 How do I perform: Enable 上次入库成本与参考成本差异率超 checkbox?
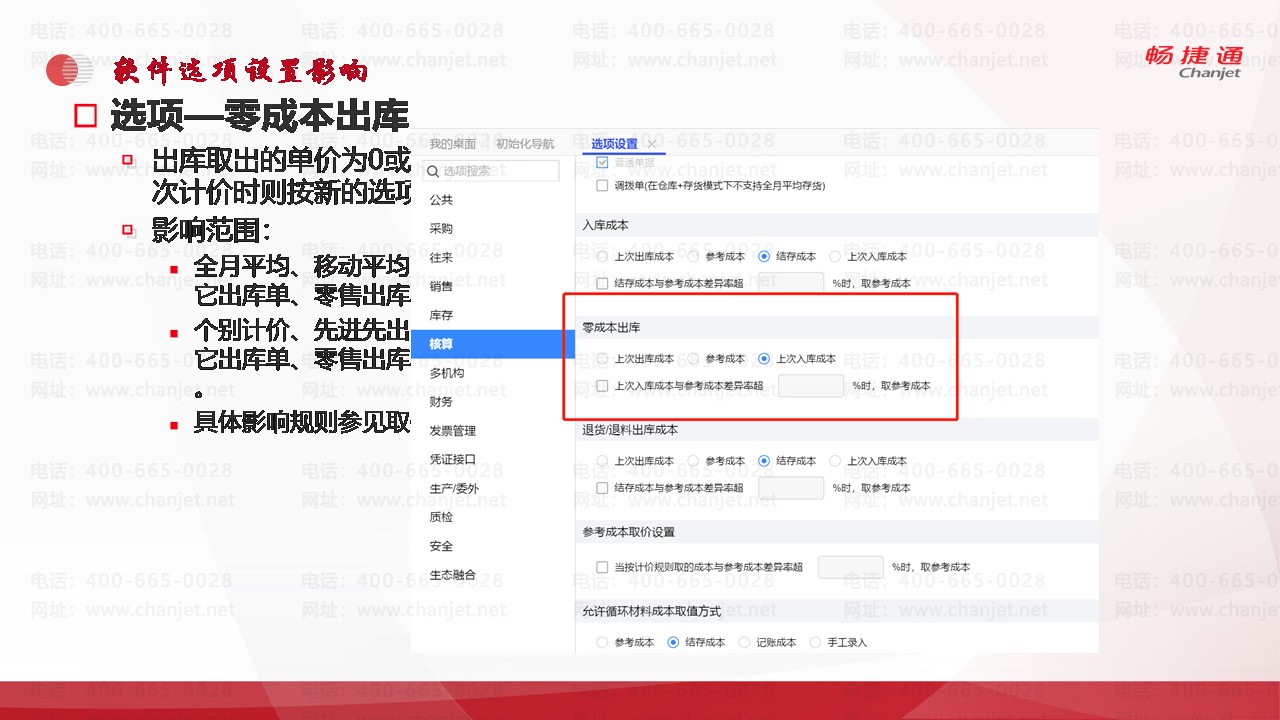[602, 386]
